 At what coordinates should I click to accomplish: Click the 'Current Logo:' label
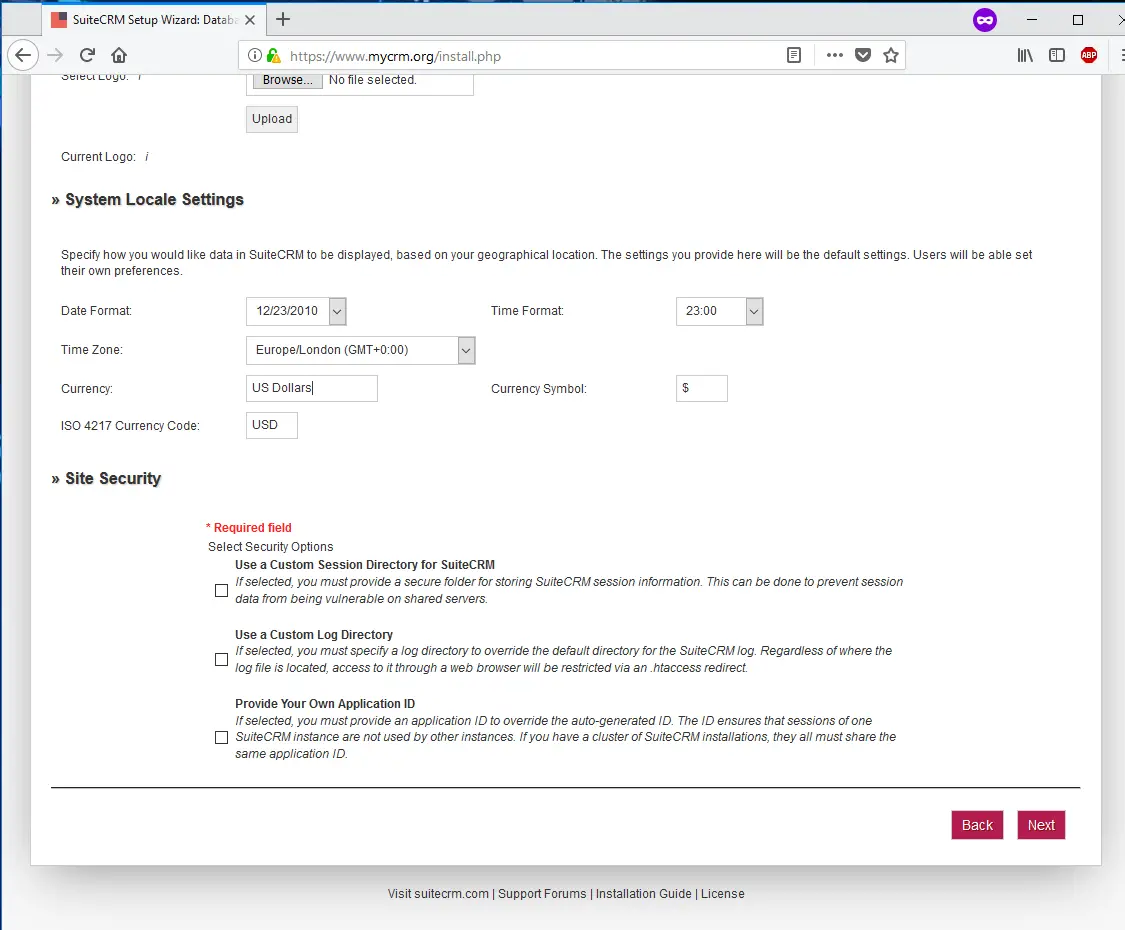tap(98, 157)
